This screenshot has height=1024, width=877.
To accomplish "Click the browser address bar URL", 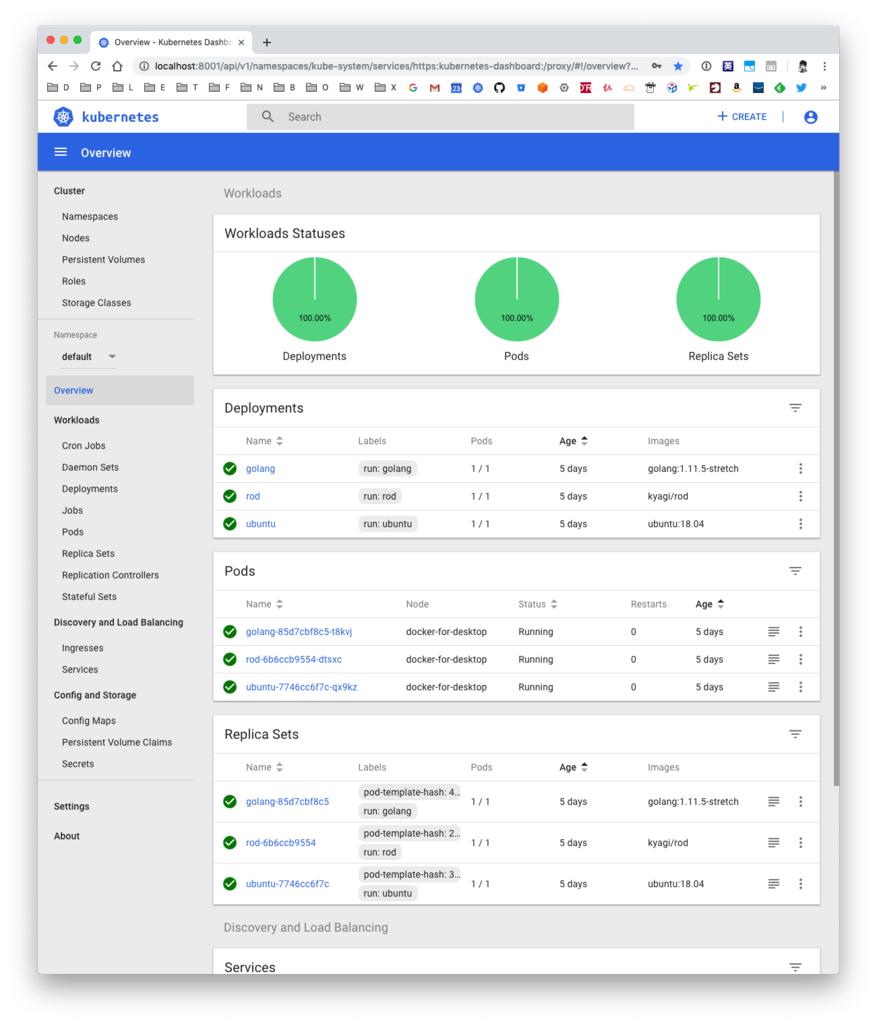I will [396, 66].
